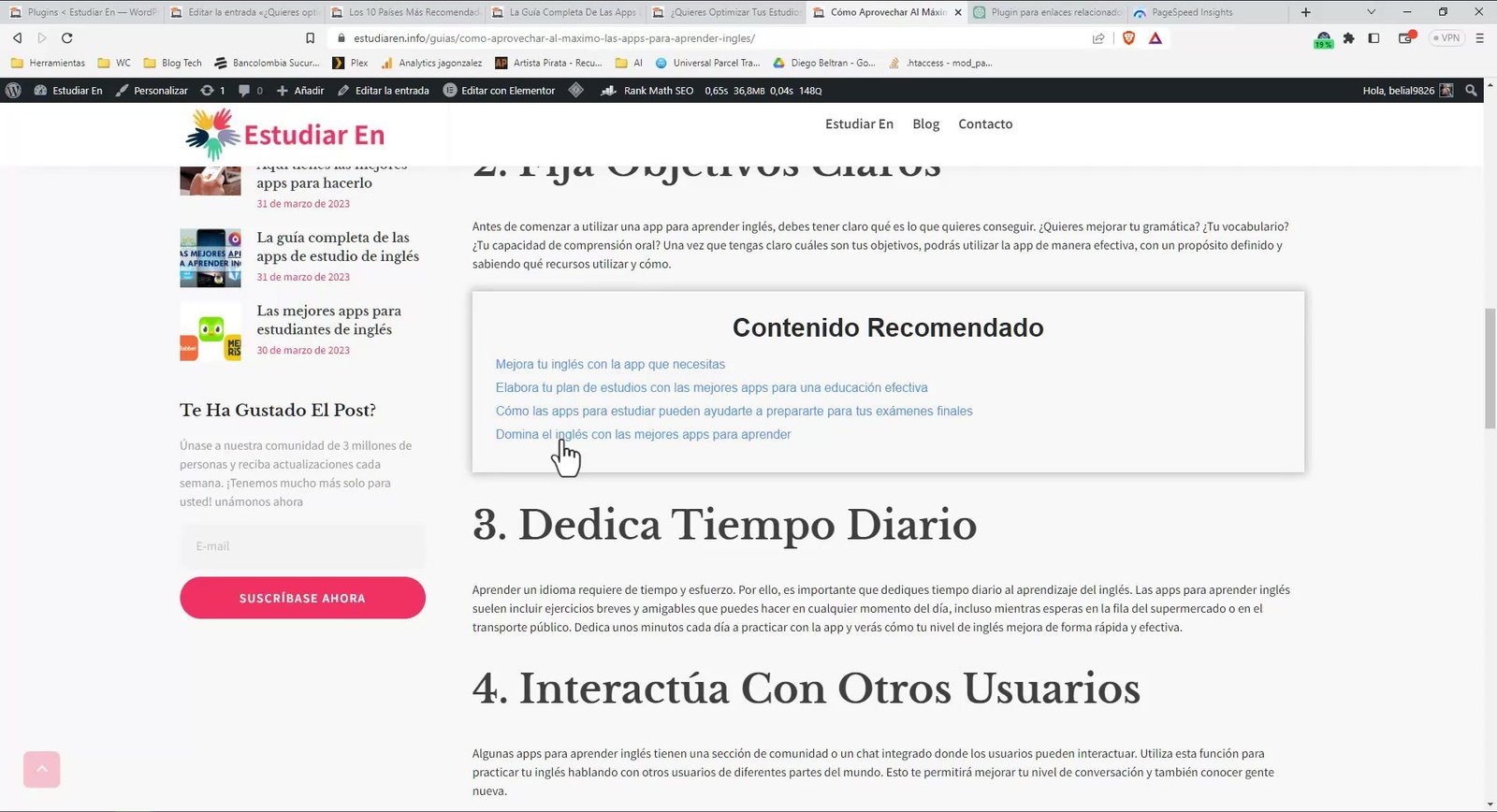Switch to 'Editar la entrada' tab

click(243, 12)
